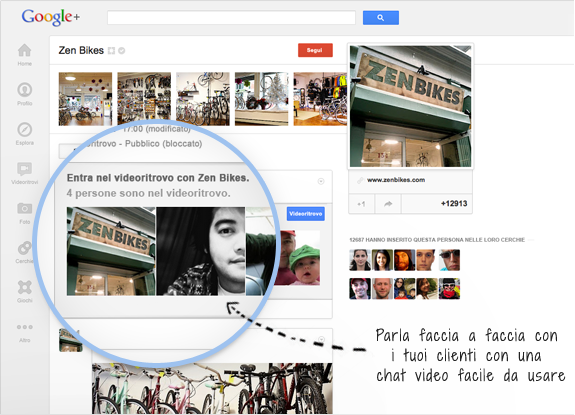Click the share arrow next to +1
This screenshot has height=415, width=575.
point(388,204)
